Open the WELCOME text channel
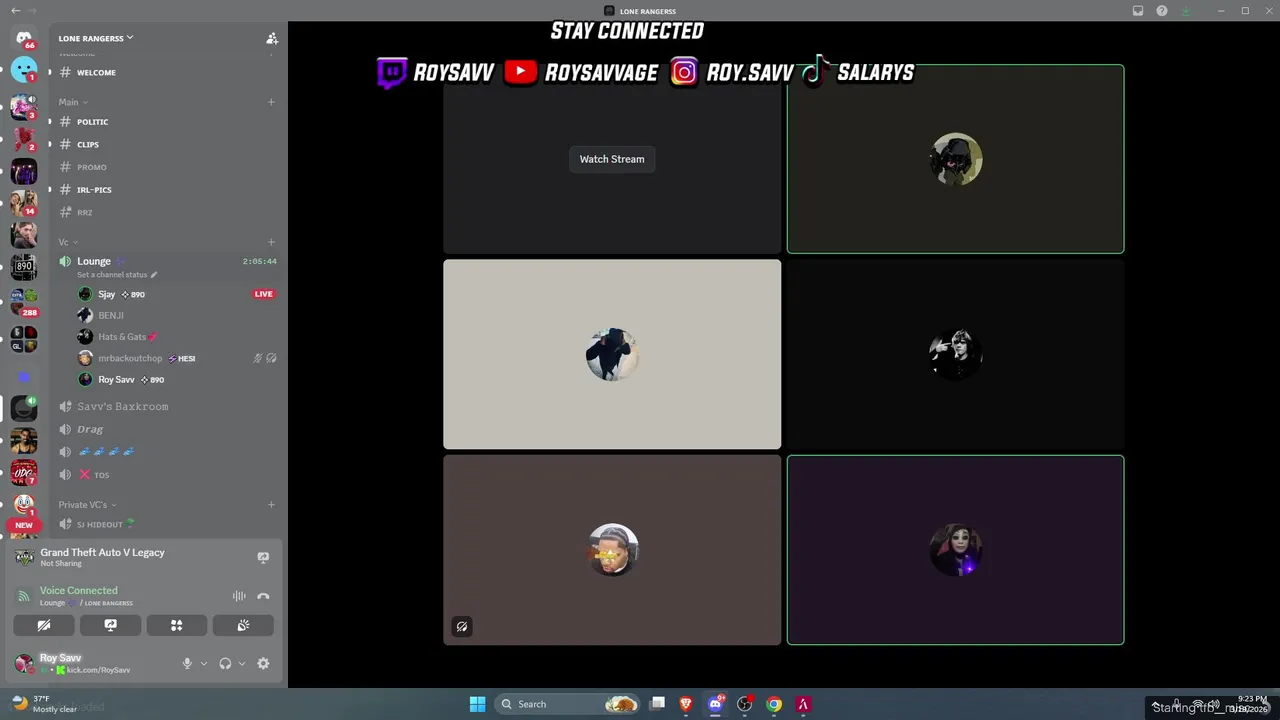Viewport: 1280px width, 720px height. click(x=167, y=72)
